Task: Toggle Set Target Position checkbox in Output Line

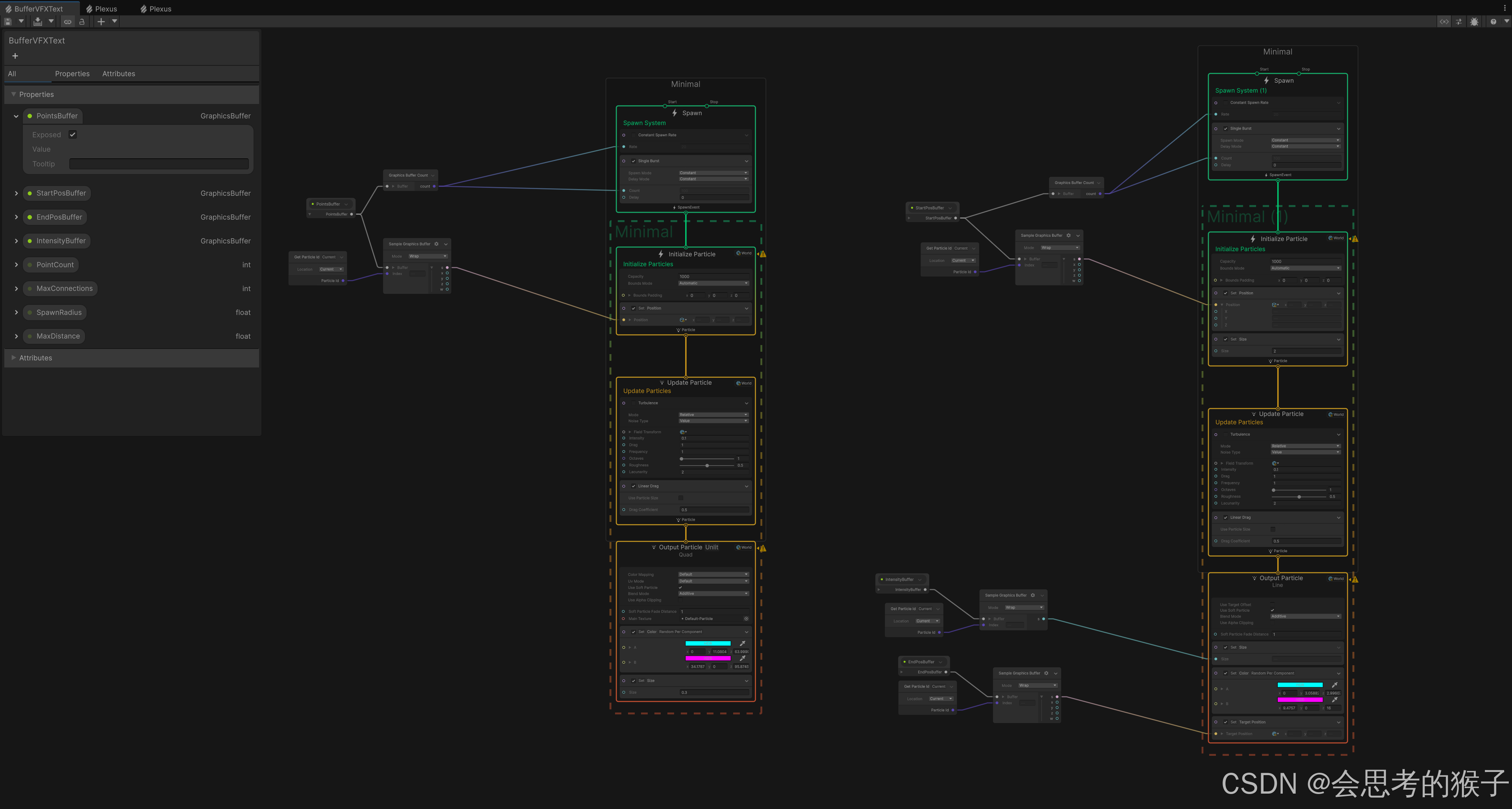Action: point(1226,722)
